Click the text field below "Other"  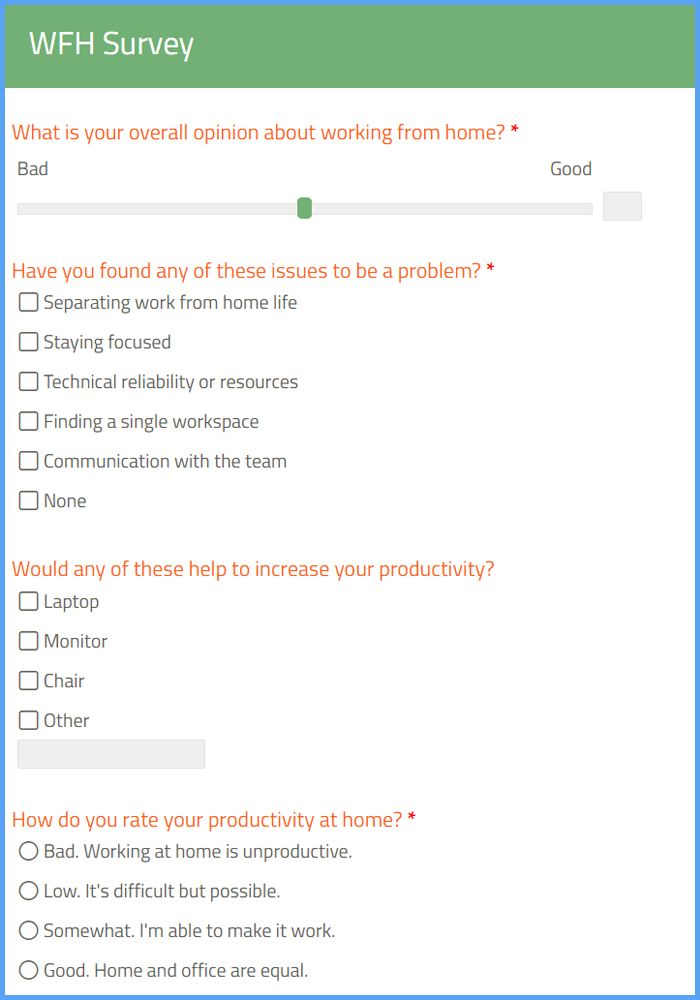[x=110, y=753]
